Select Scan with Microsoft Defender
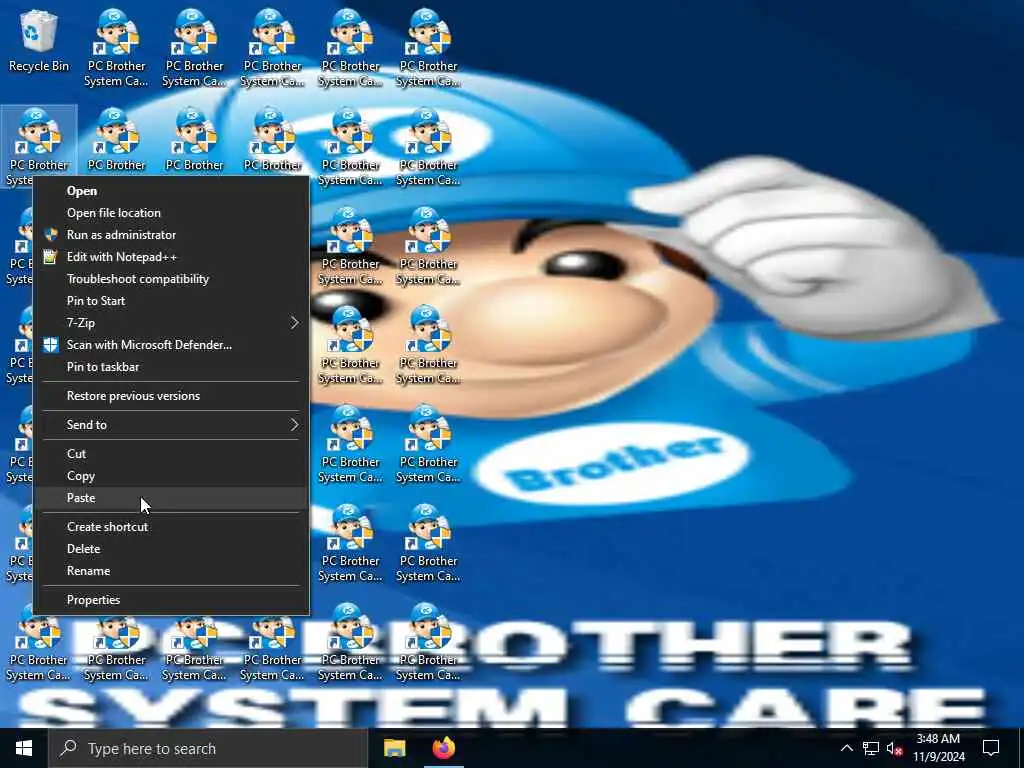 (170, 345)
